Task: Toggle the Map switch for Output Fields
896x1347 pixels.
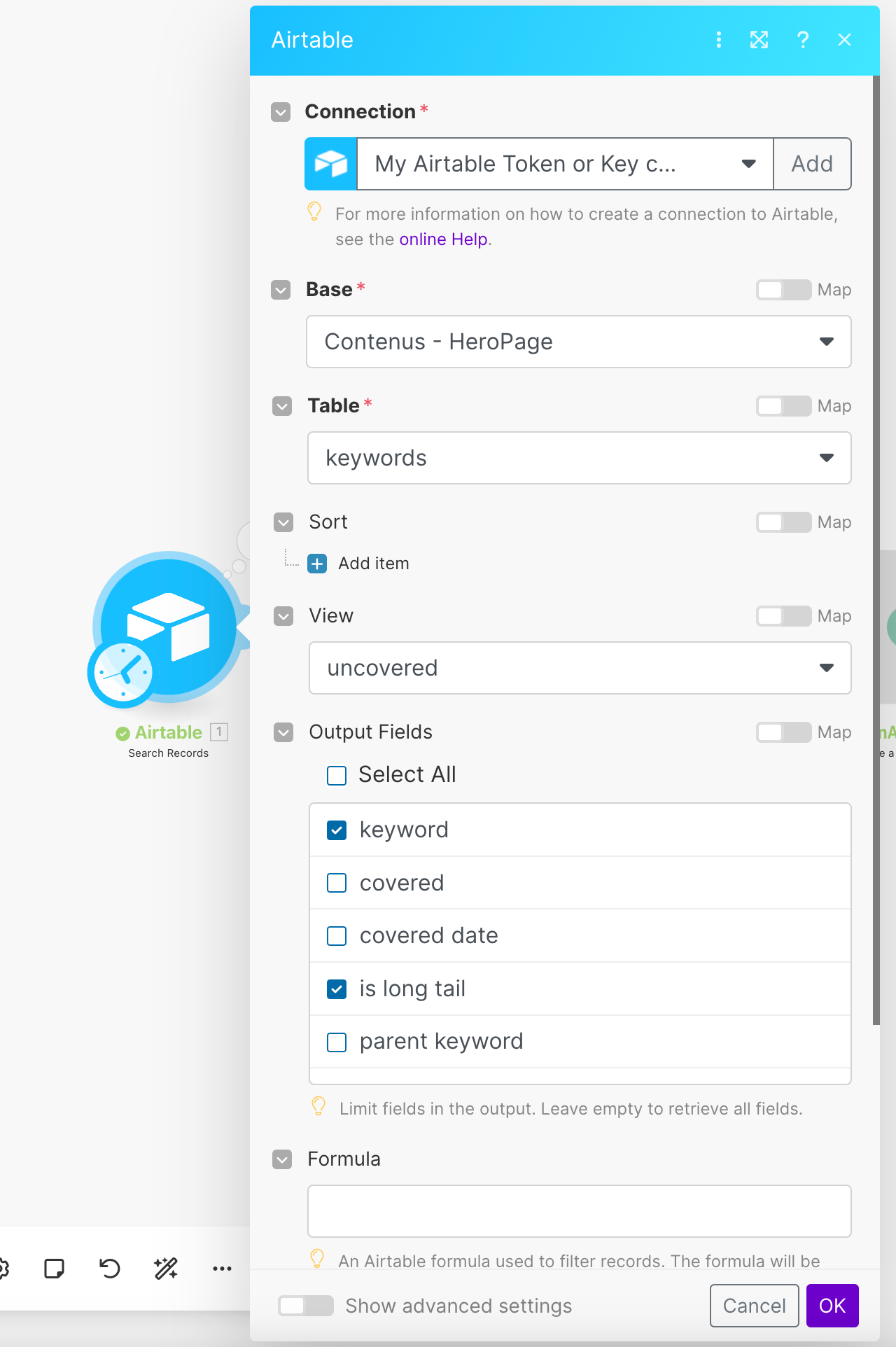Action: tap(784, 732)
